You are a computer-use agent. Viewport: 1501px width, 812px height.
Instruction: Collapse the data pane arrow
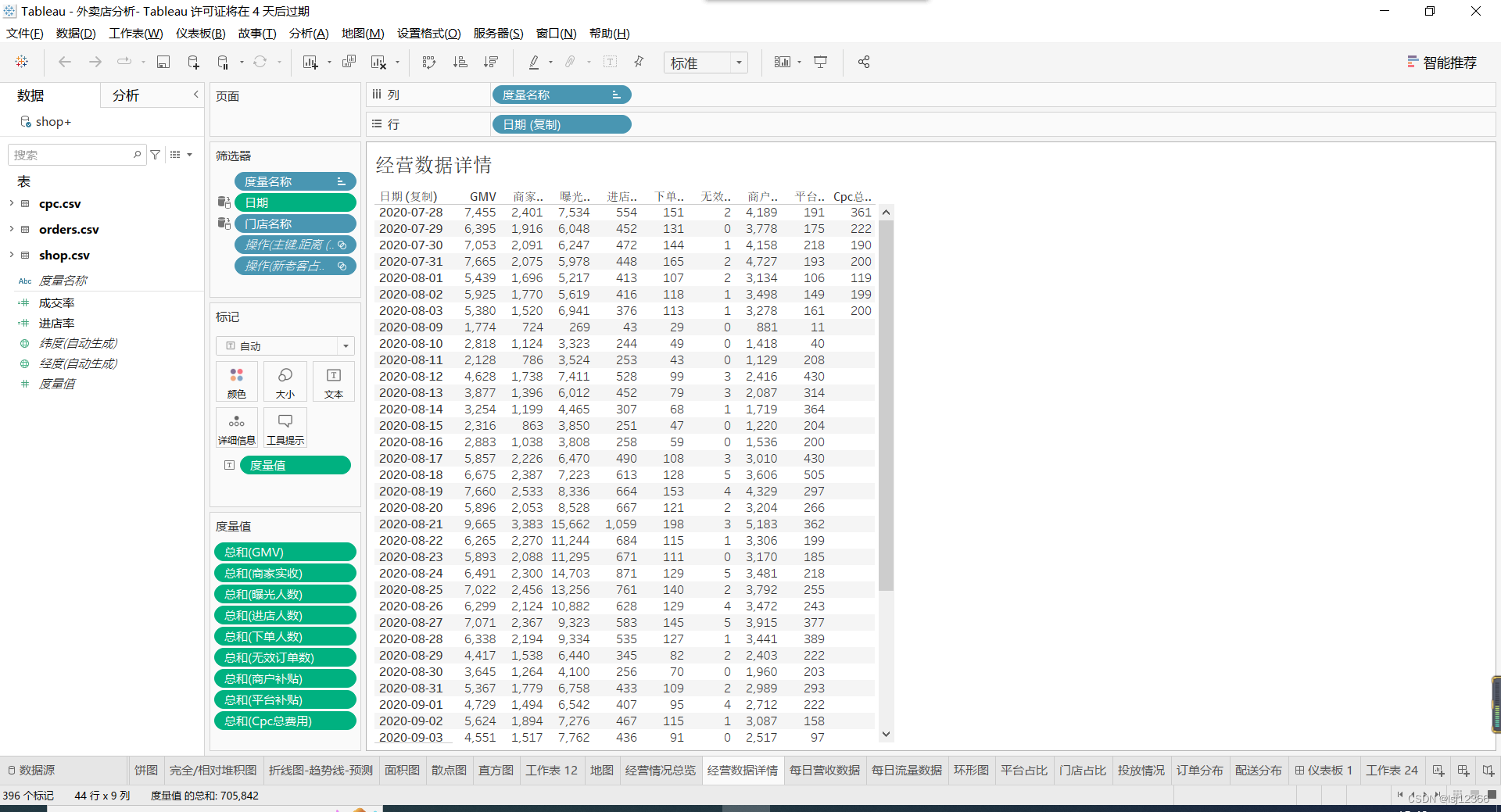point(196,95)
